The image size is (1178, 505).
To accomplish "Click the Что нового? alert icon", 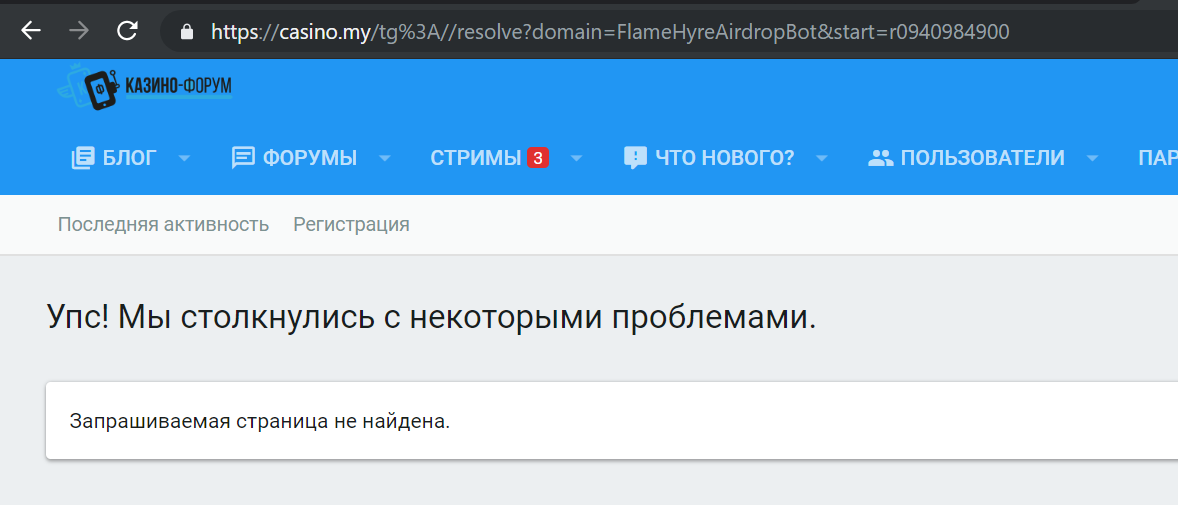I will (635, 158).
